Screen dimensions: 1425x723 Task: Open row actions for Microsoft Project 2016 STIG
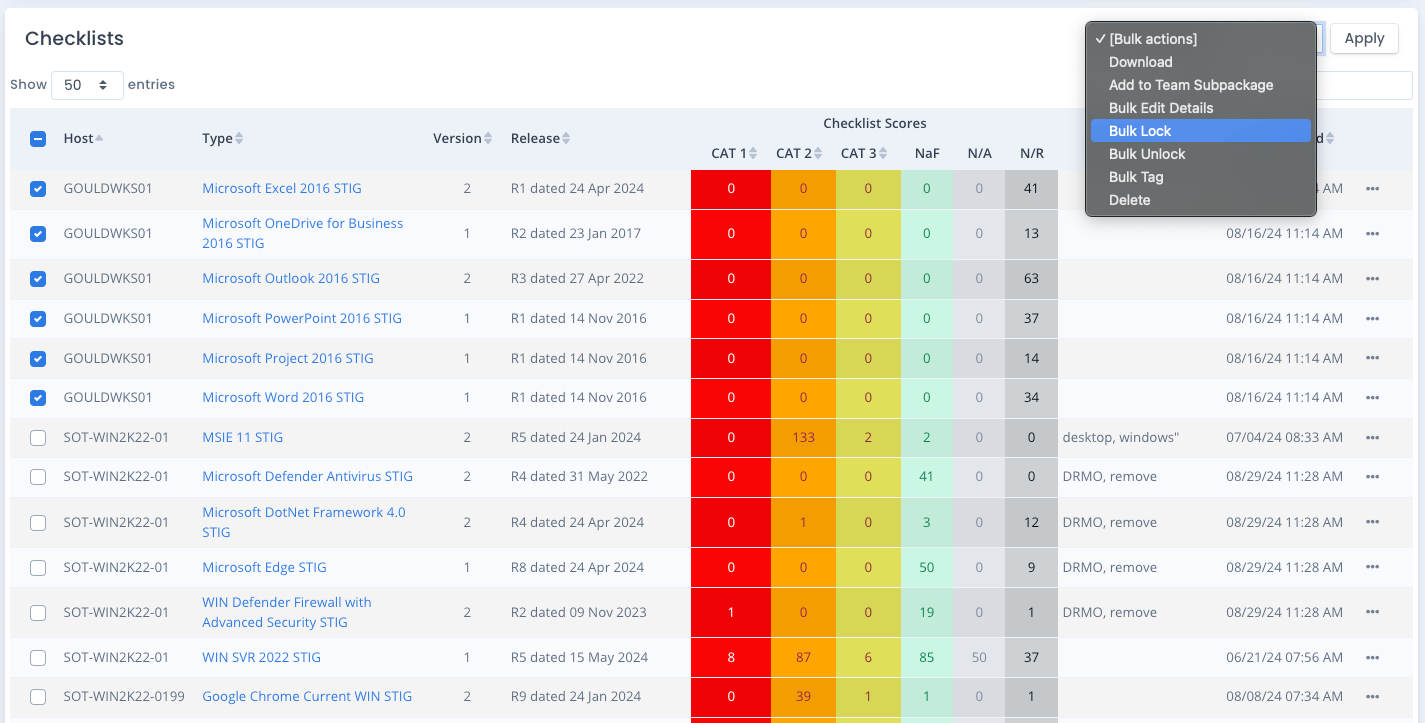pos(1372,358)
